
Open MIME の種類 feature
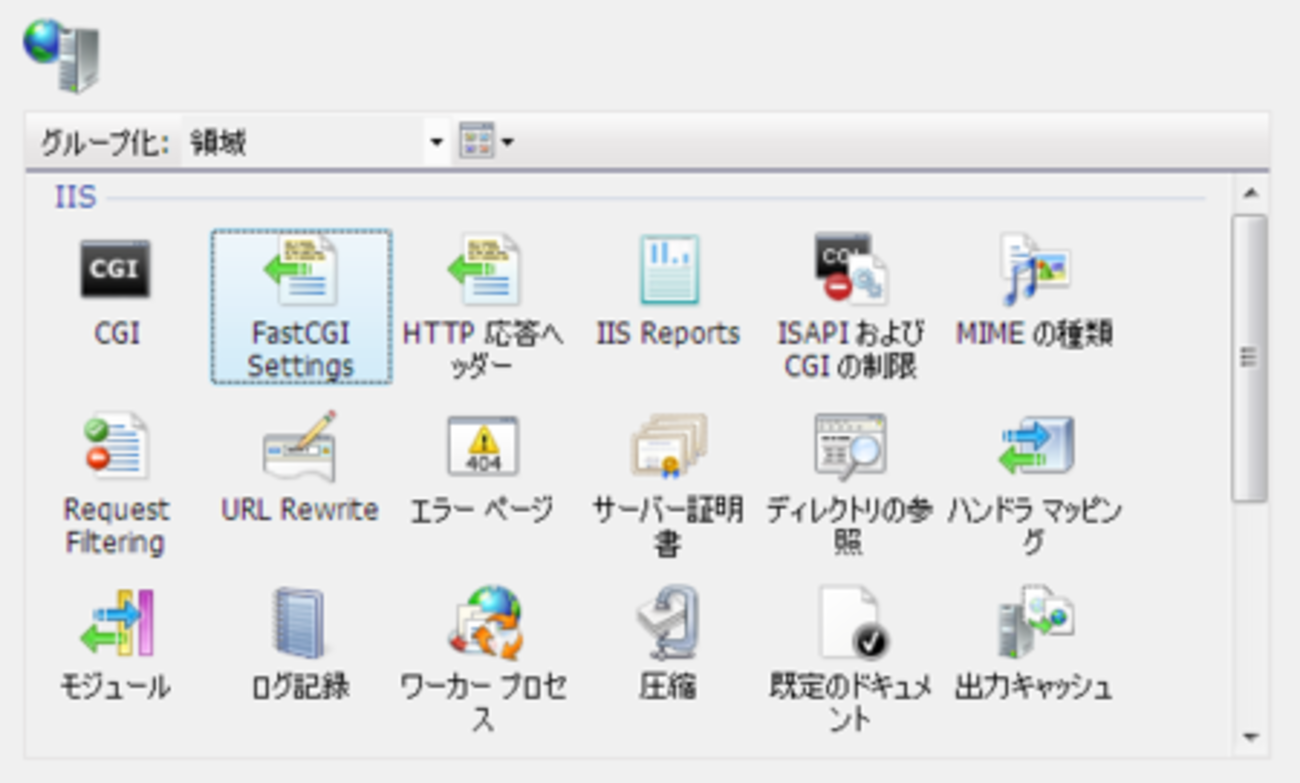click(1034, 269)
